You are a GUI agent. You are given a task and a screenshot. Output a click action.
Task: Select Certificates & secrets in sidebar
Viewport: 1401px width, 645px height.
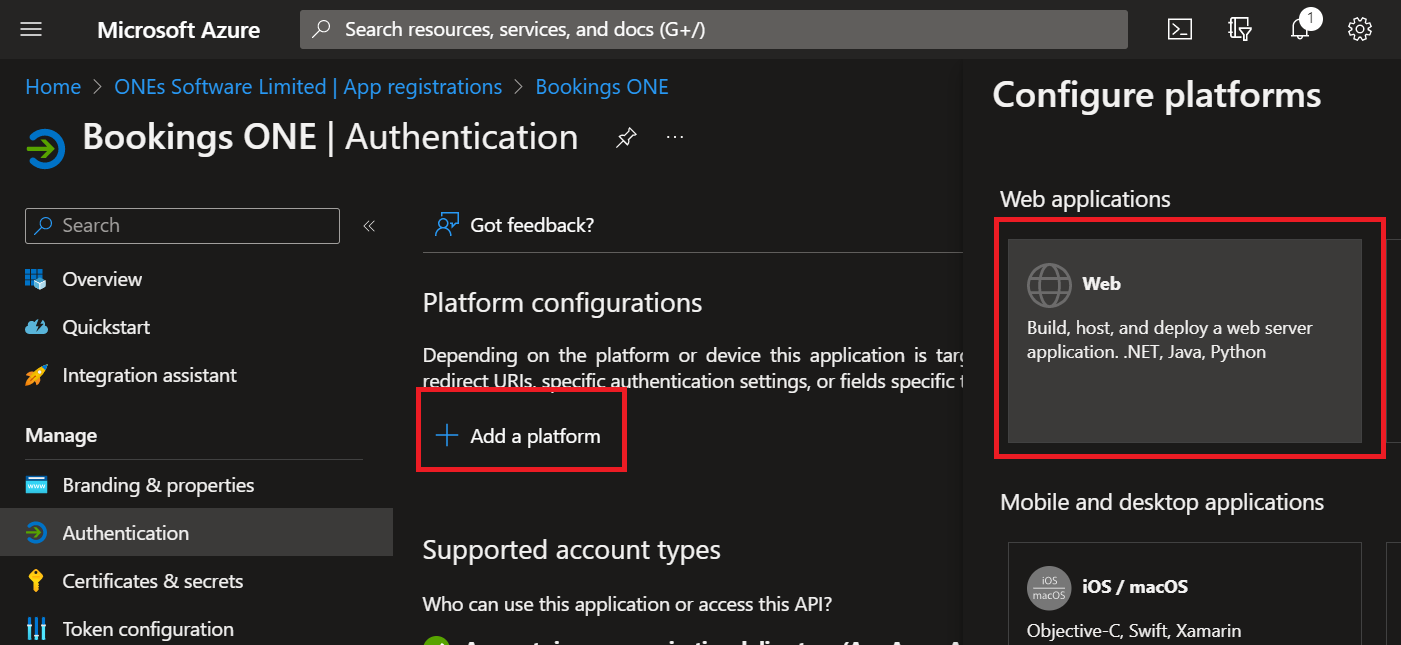click(152, 581)
